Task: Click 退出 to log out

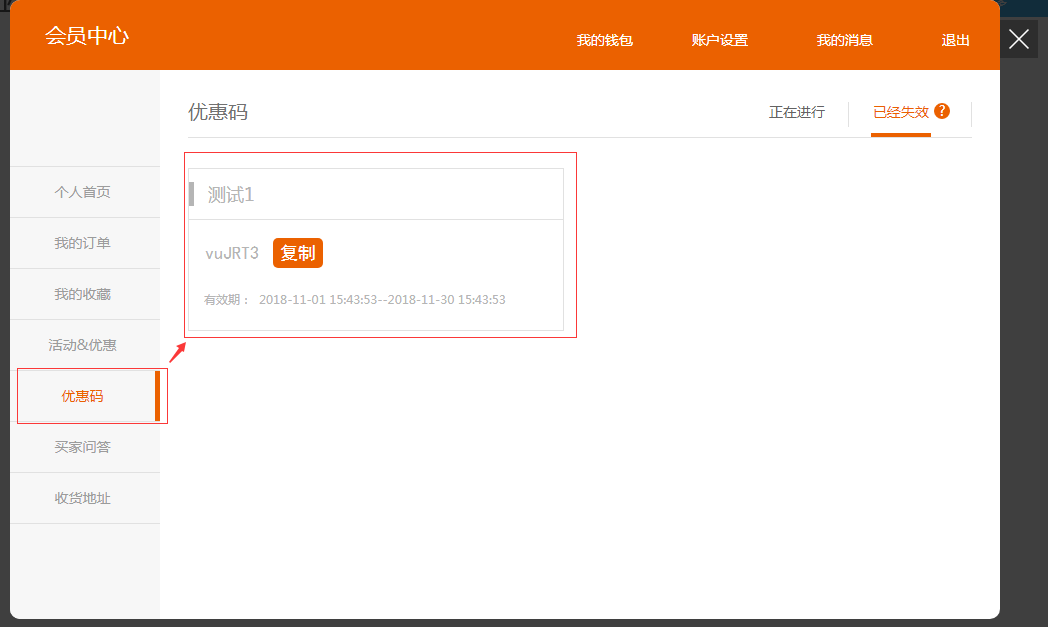Action: pyautogui.click(x=955, y=40)
